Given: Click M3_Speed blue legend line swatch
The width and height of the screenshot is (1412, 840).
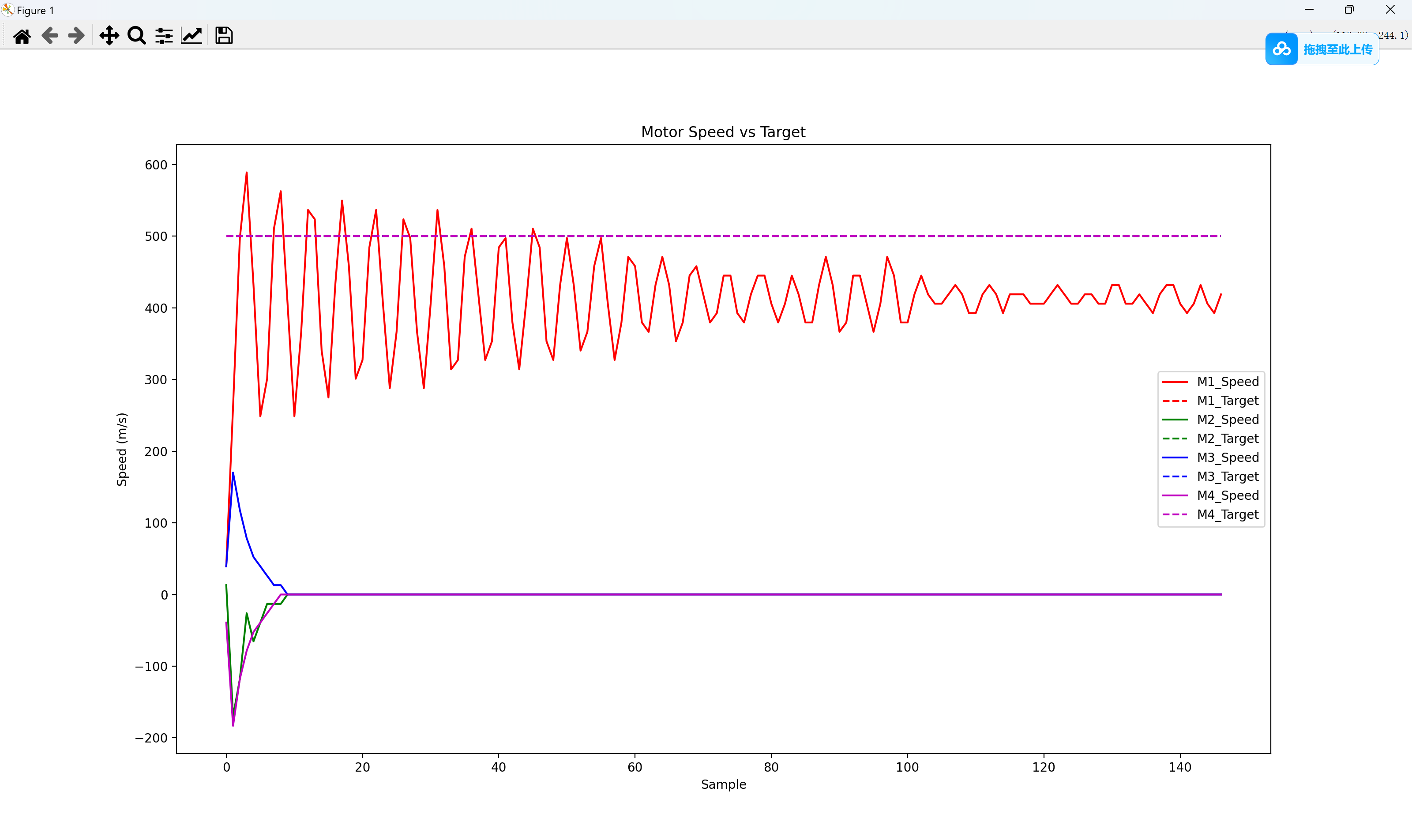Looking at the screenshot, I should tap(1174, 457).
